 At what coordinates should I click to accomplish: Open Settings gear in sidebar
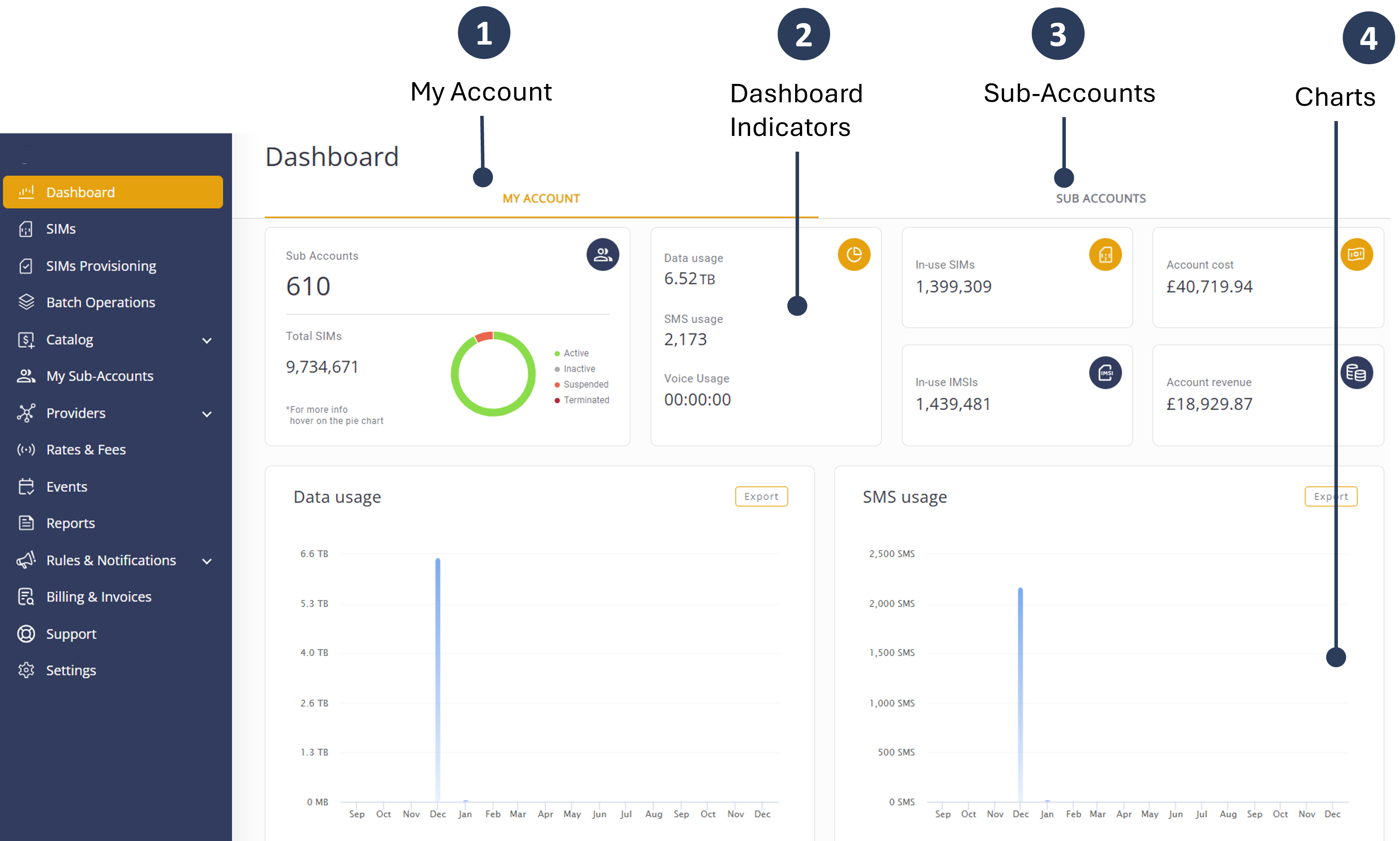point(26,670)
